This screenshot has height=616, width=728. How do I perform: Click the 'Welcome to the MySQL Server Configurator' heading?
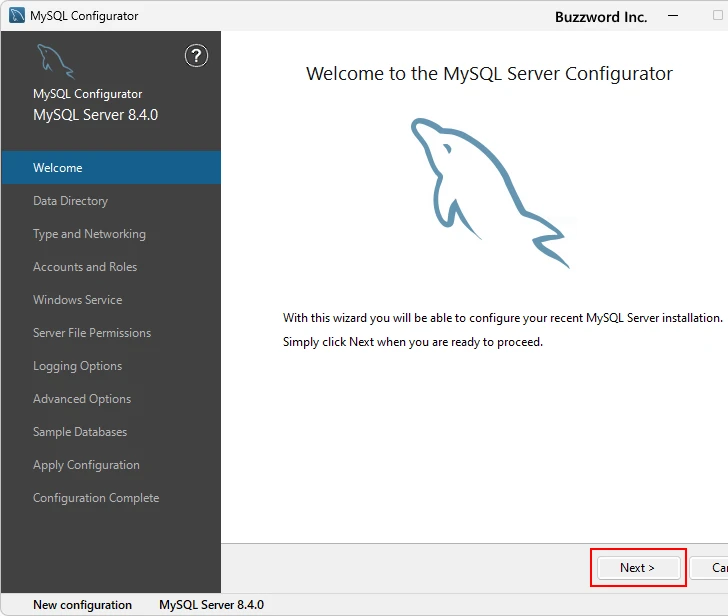click(489, 73)
